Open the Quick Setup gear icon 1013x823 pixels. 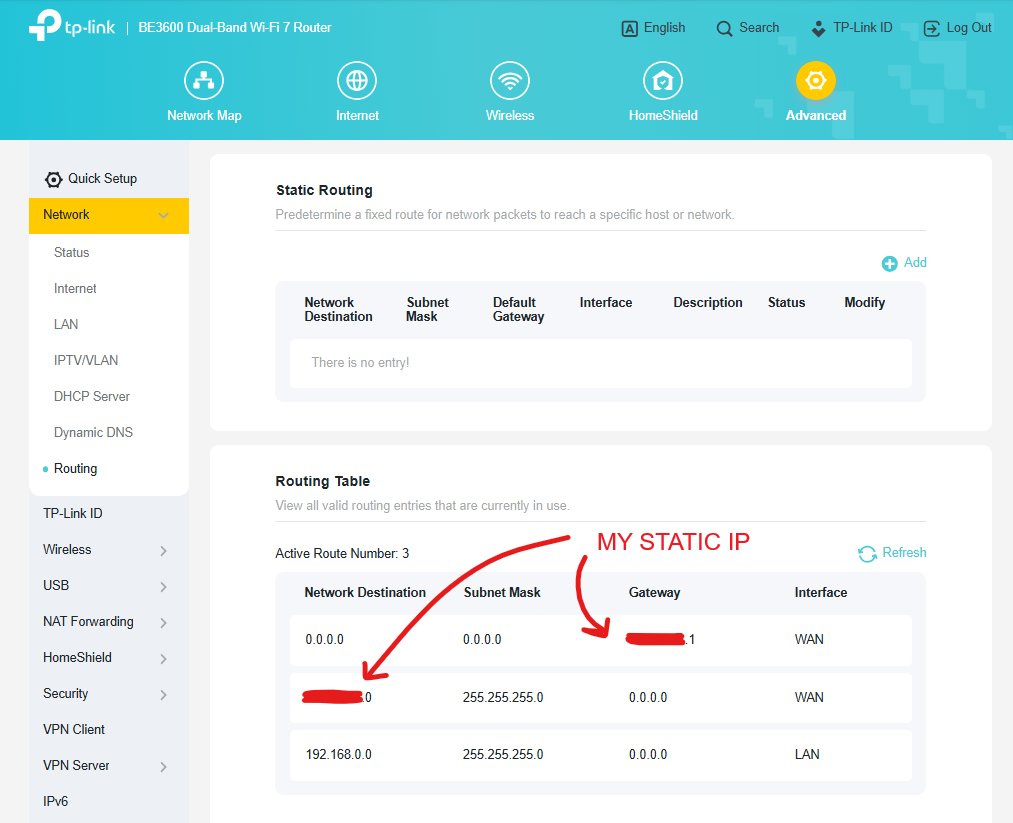(54, 179)
